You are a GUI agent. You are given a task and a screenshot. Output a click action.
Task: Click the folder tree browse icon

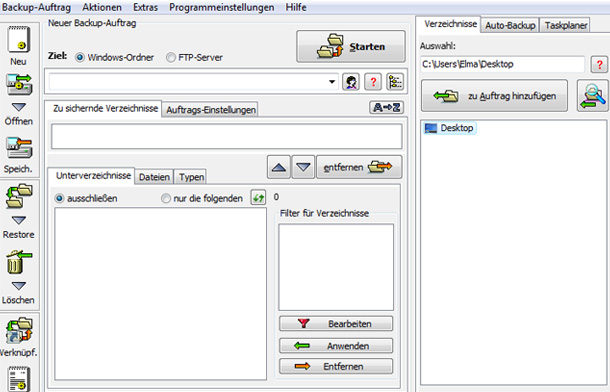pyautogui.click(x=395, y=82)
